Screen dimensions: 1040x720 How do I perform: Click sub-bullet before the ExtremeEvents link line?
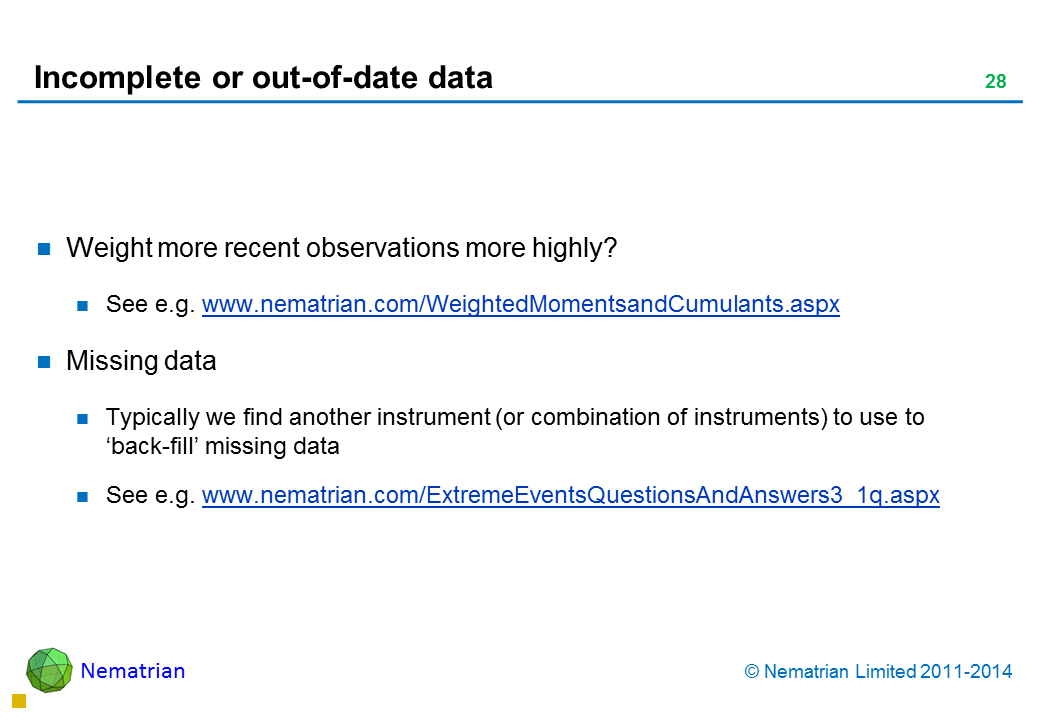(84, 496)
